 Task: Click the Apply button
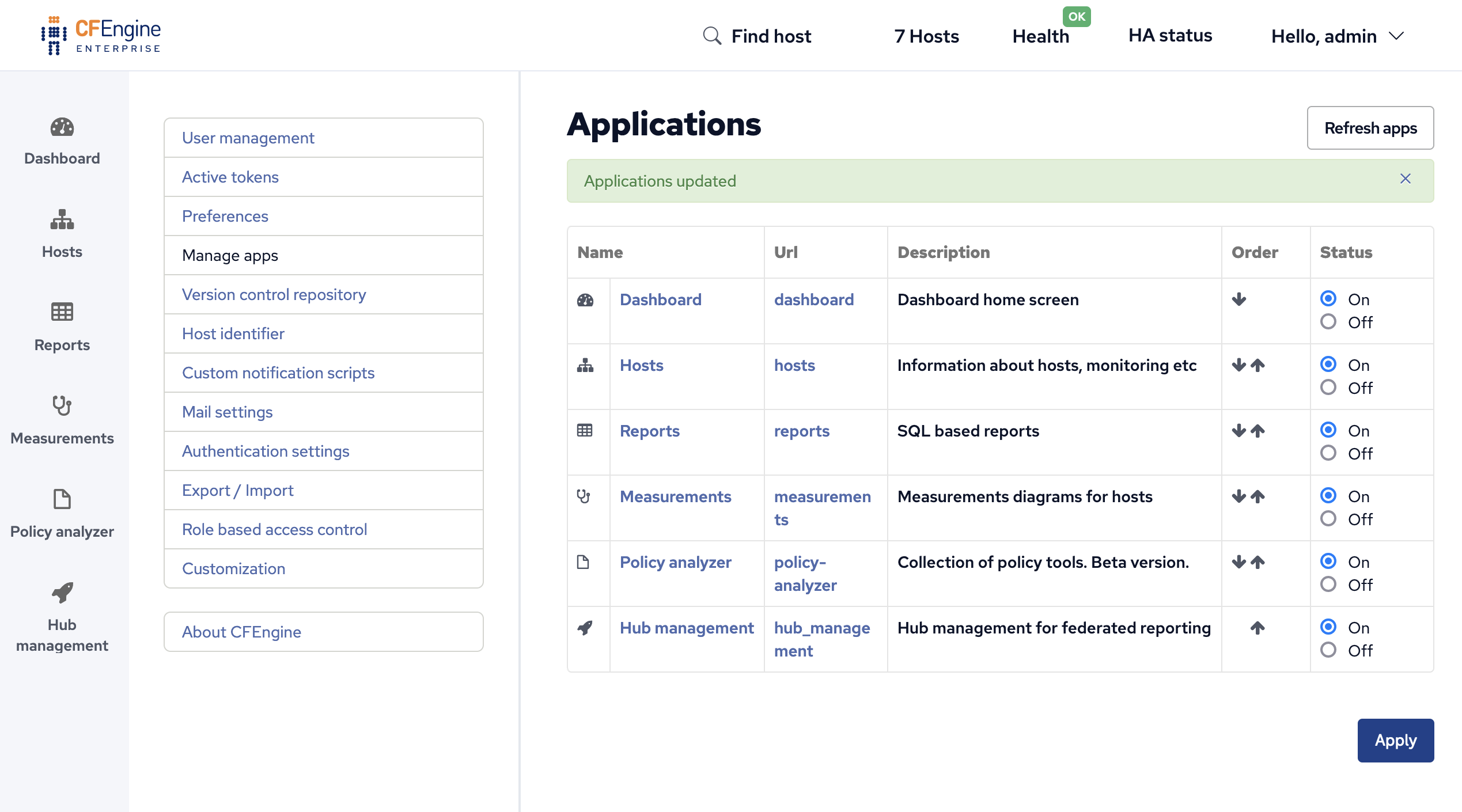(x=1395, y=740)
